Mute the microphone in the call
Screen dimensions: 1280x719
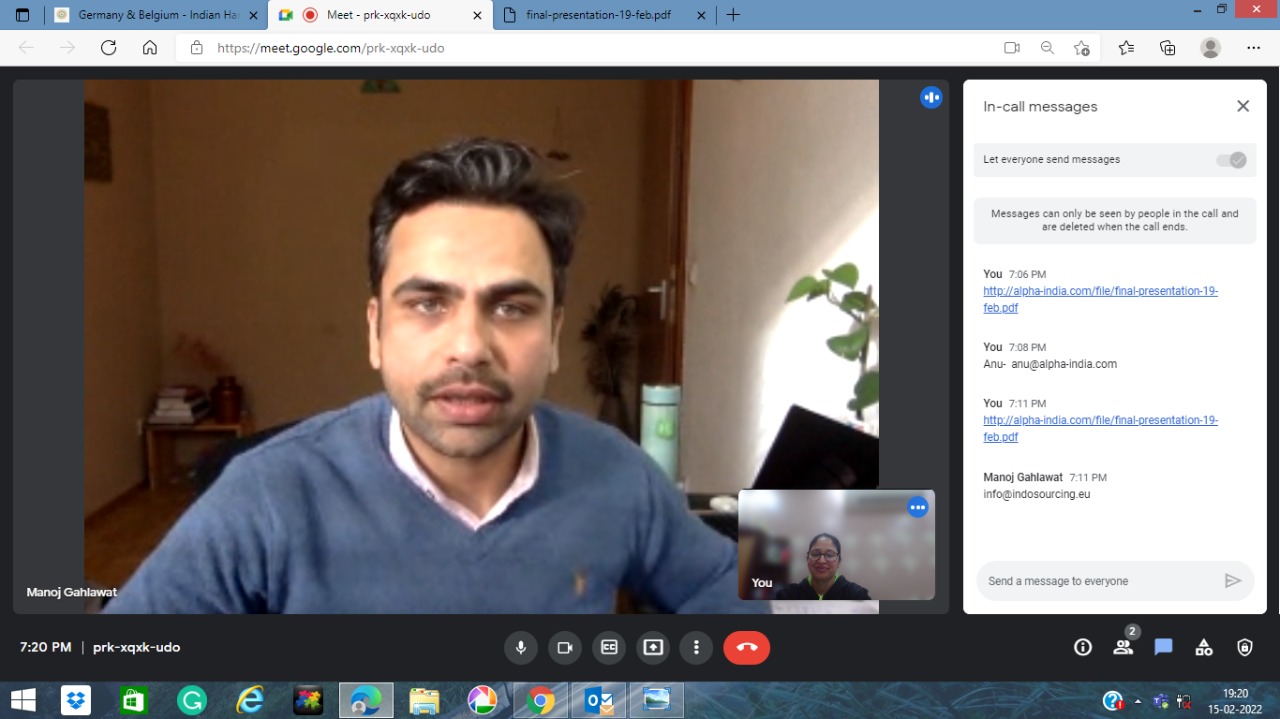(520, 647)
